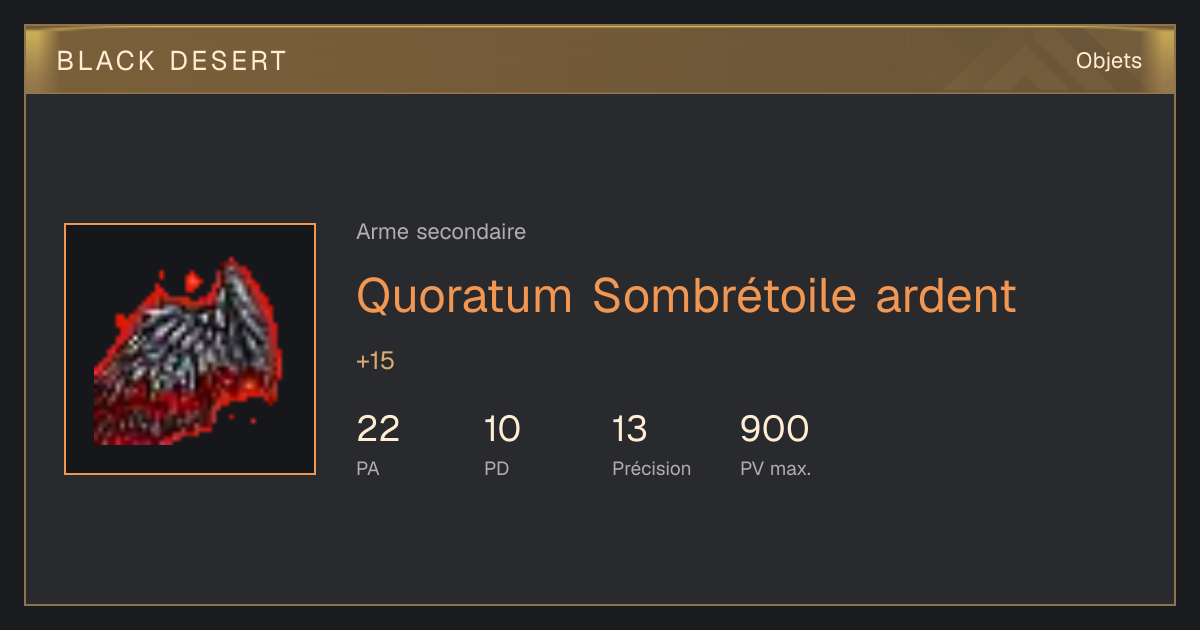Select the item name Quoratum Sombrétoile ardent
This screenshot has height=630, width=1200.
pyautogui.click(x=686, y=296)
